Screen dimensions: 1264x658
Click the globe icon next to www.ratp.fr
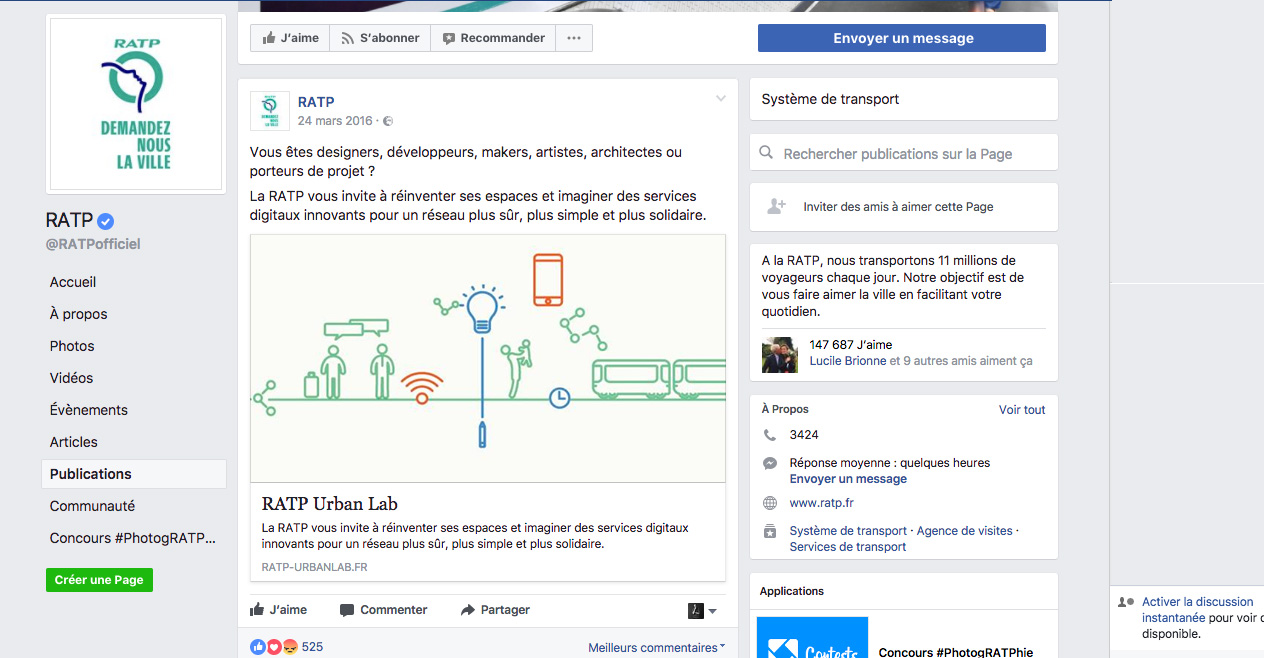770,503
